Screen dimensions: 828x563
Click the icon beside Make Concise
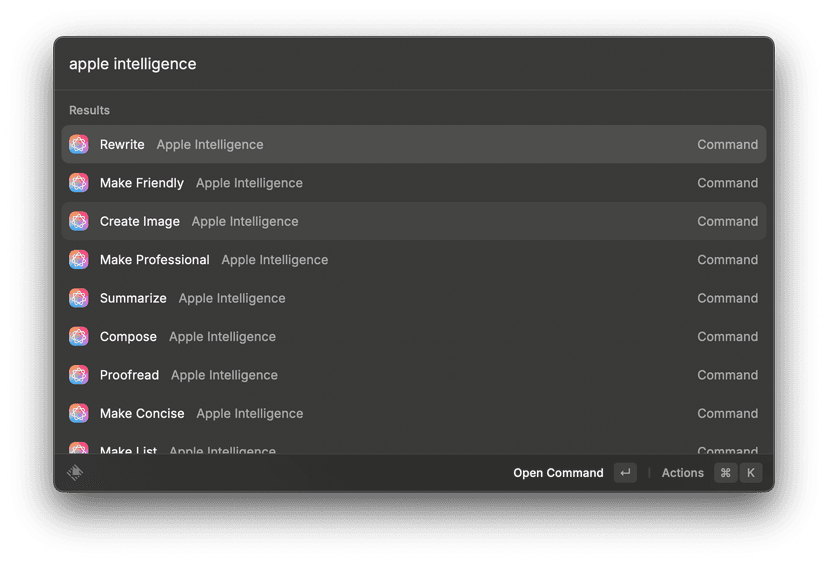point(79,414)
